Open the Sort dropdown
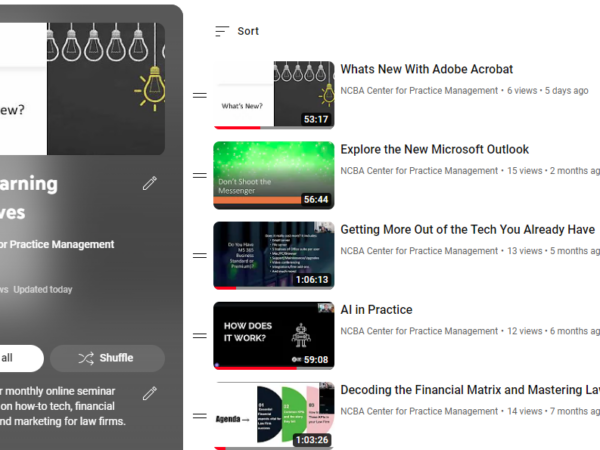600x450 pixels. (x=237, y=31)
